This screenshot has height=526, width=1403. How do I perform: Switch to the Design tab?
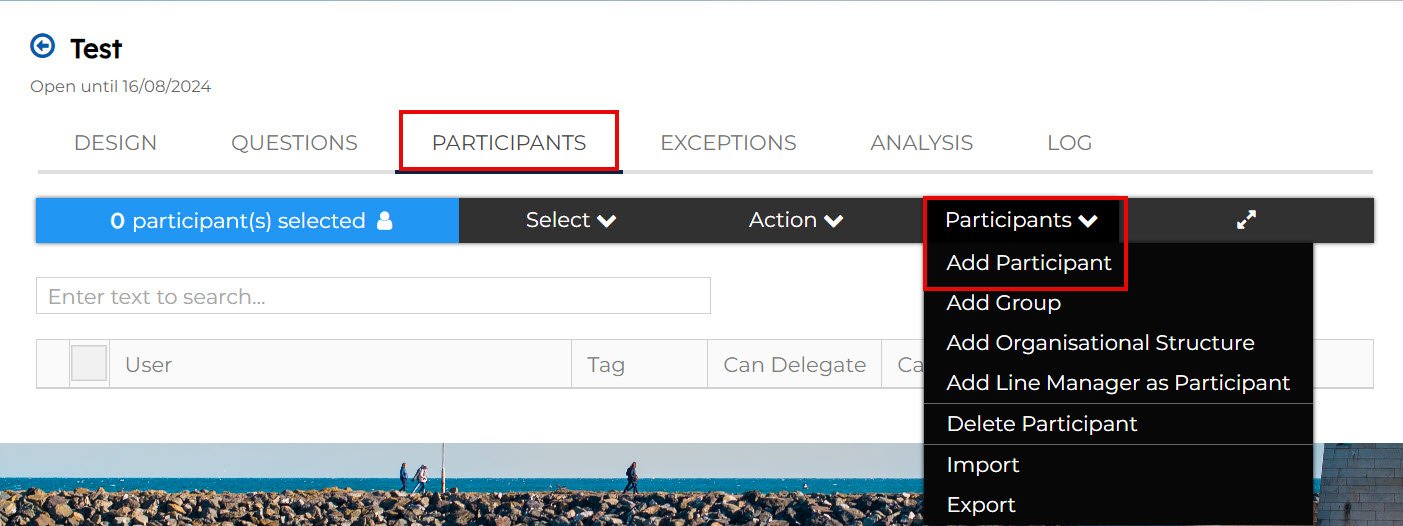[x=115, y=143]
